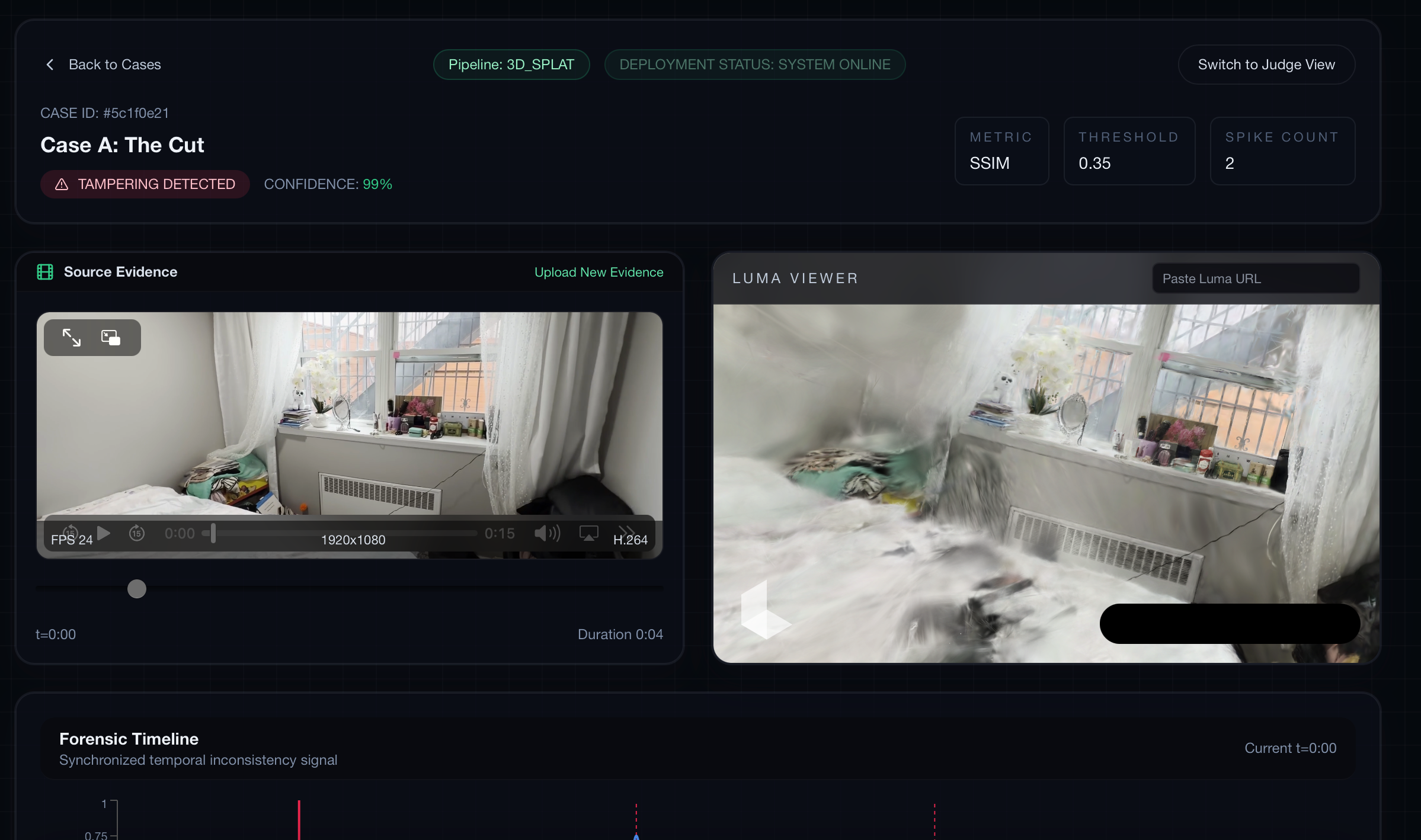Select the Threshold 0.35 metric card

click(1129, 151)
